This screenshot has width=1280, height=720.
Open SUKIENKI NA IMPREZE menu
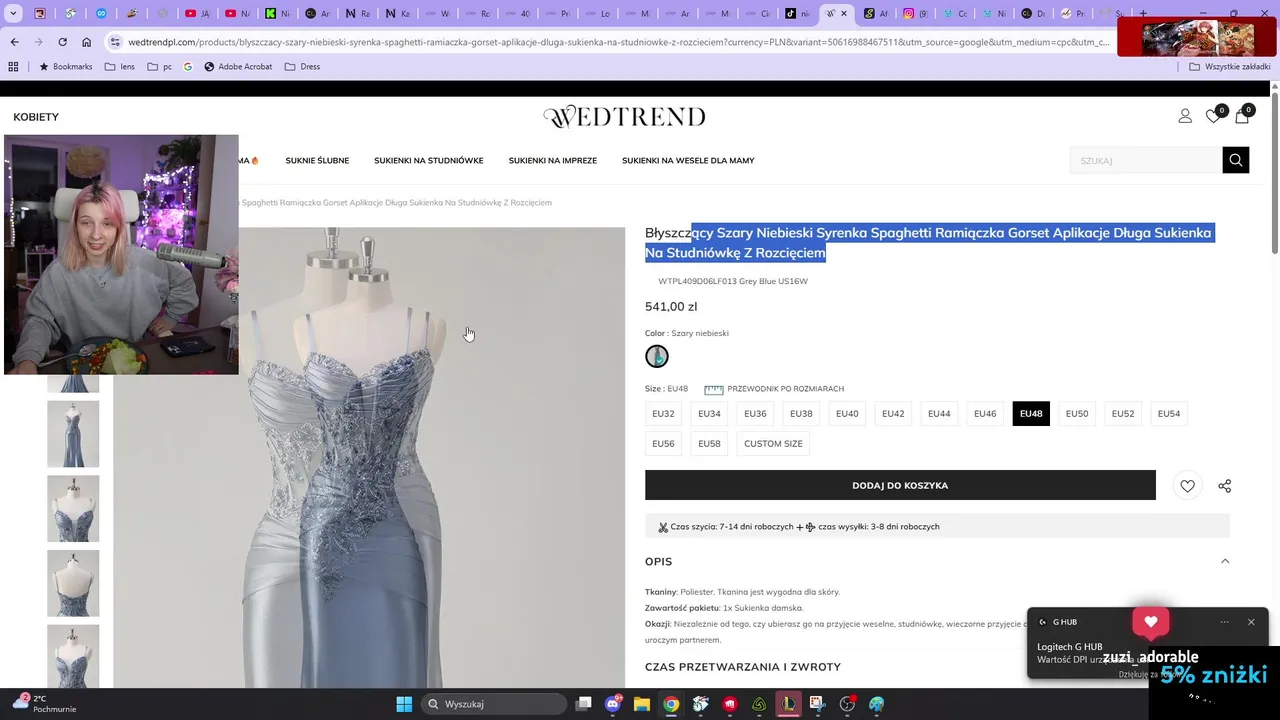552,160
